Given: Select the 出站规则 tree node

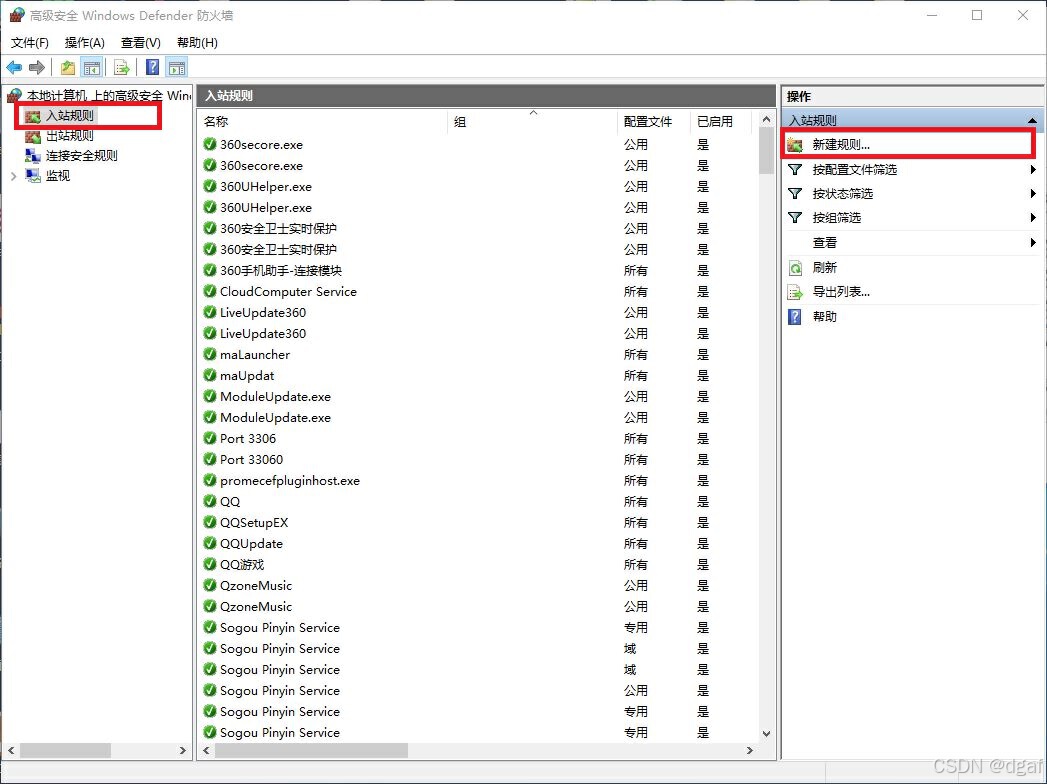Looking at the screenshot, I should 69,136.
